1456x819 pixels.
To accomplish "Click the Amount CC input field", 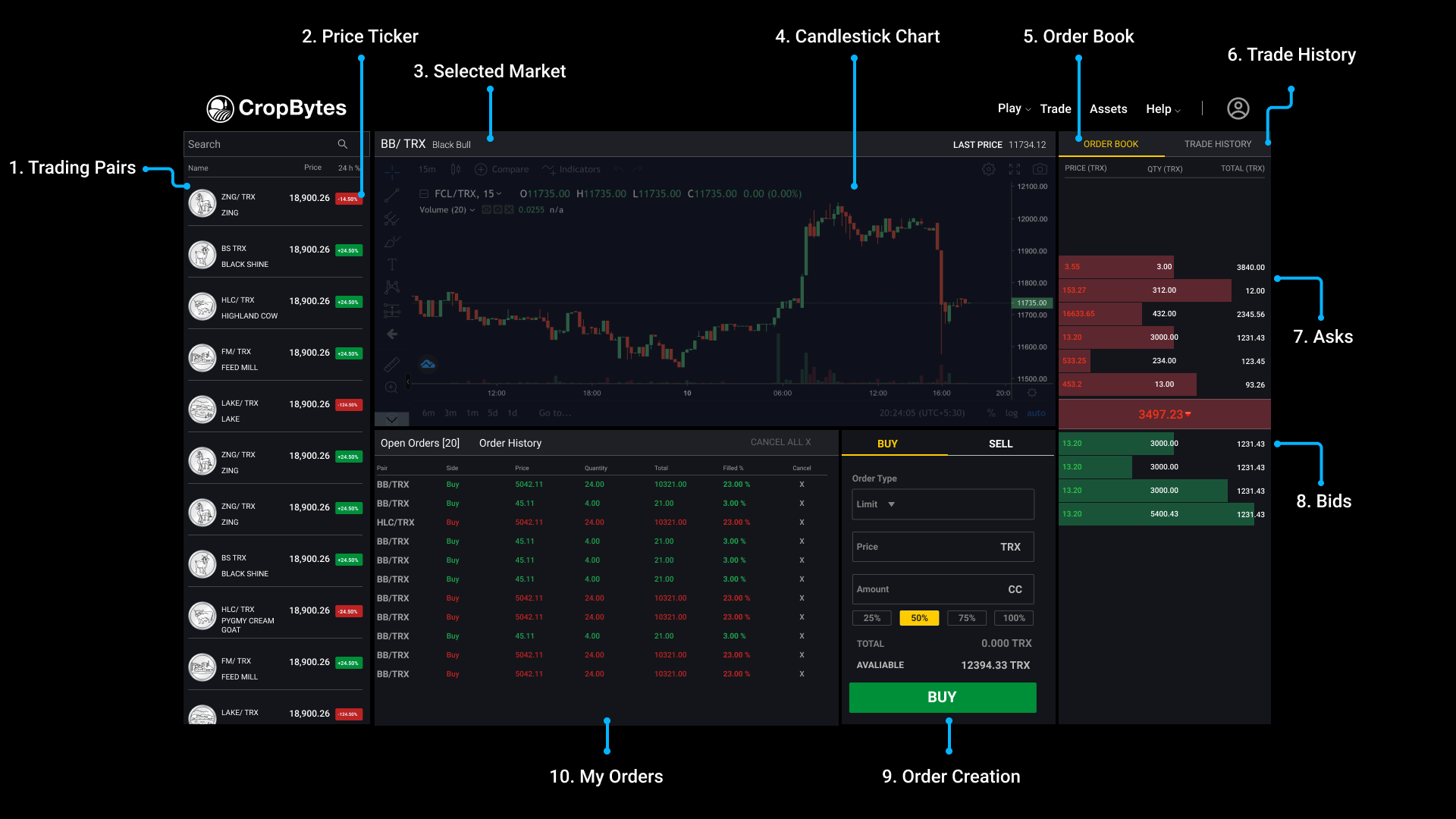I will click(x=943, y=589).
